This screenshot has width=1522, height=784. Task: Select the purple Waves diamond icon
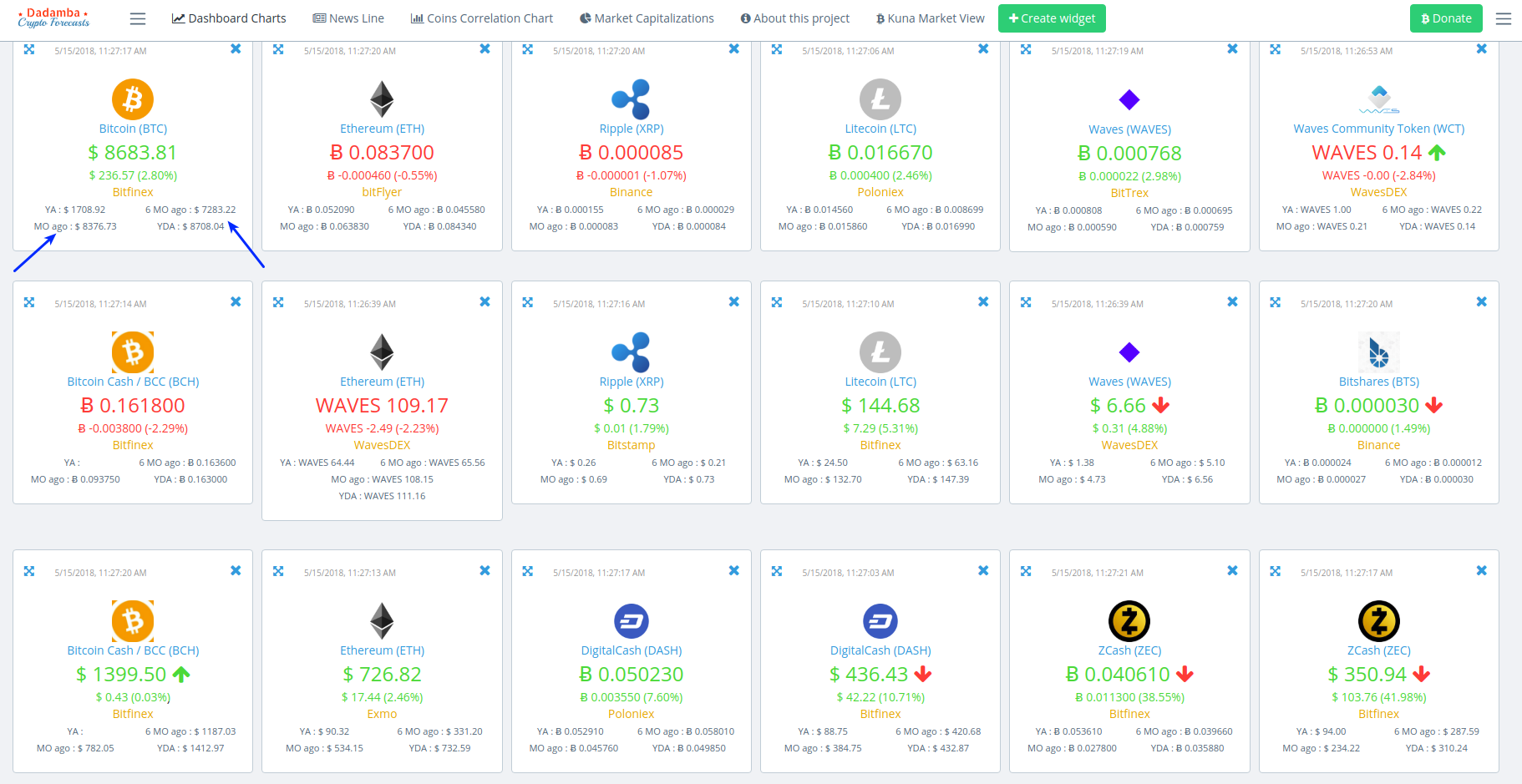point(1129,100)
